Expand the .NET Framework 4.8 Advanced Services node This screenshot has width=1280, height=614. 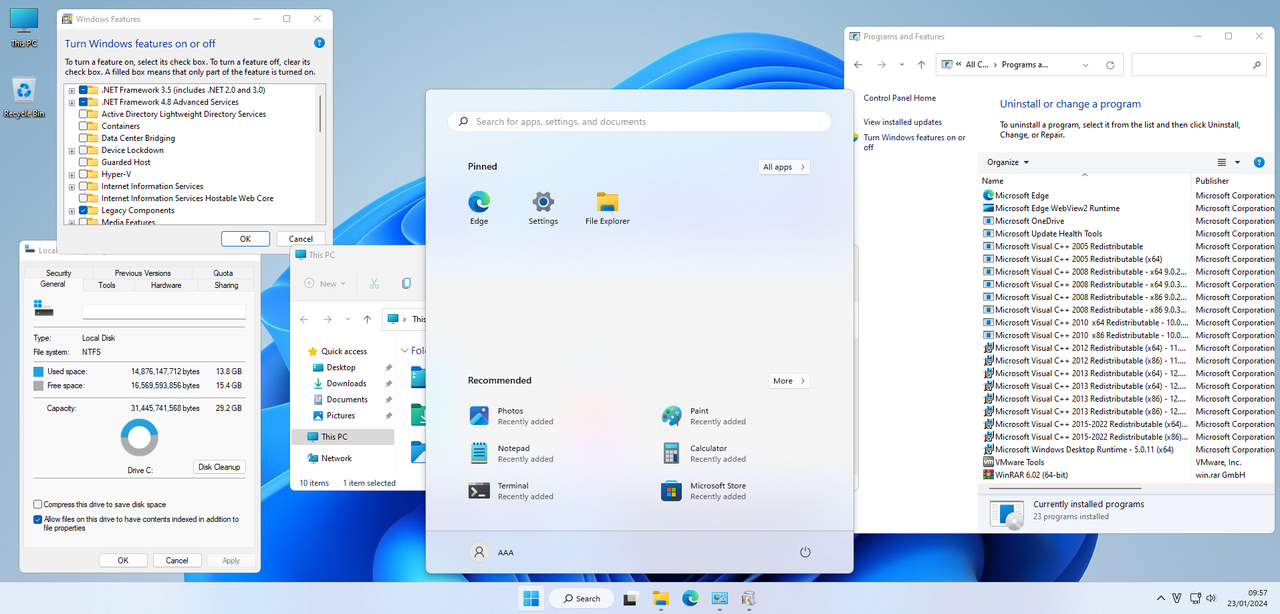[x=72, y=102]
